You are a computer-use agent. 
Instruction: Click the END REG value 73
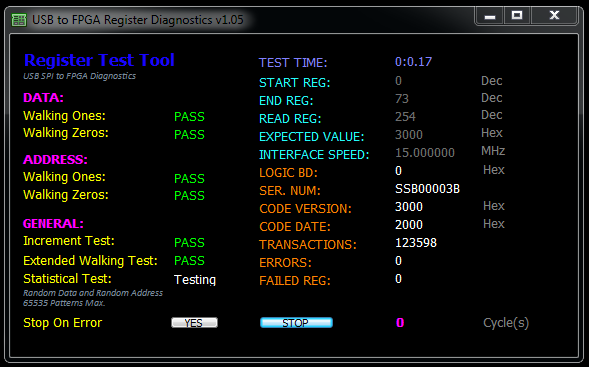click(x=402, y=99)
